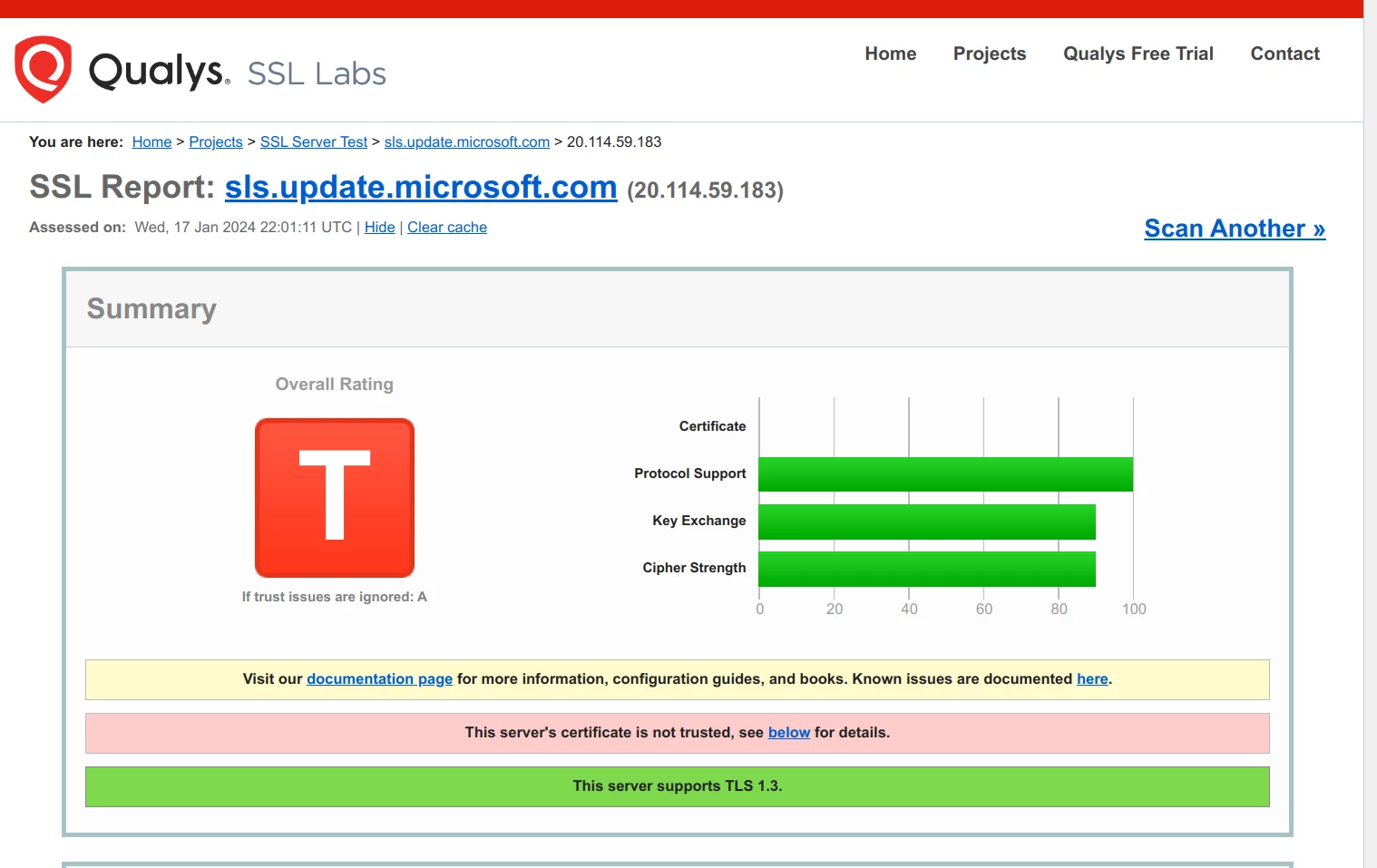
Task: Click the Cipher Strength green score bar
Action: [927, 569]
